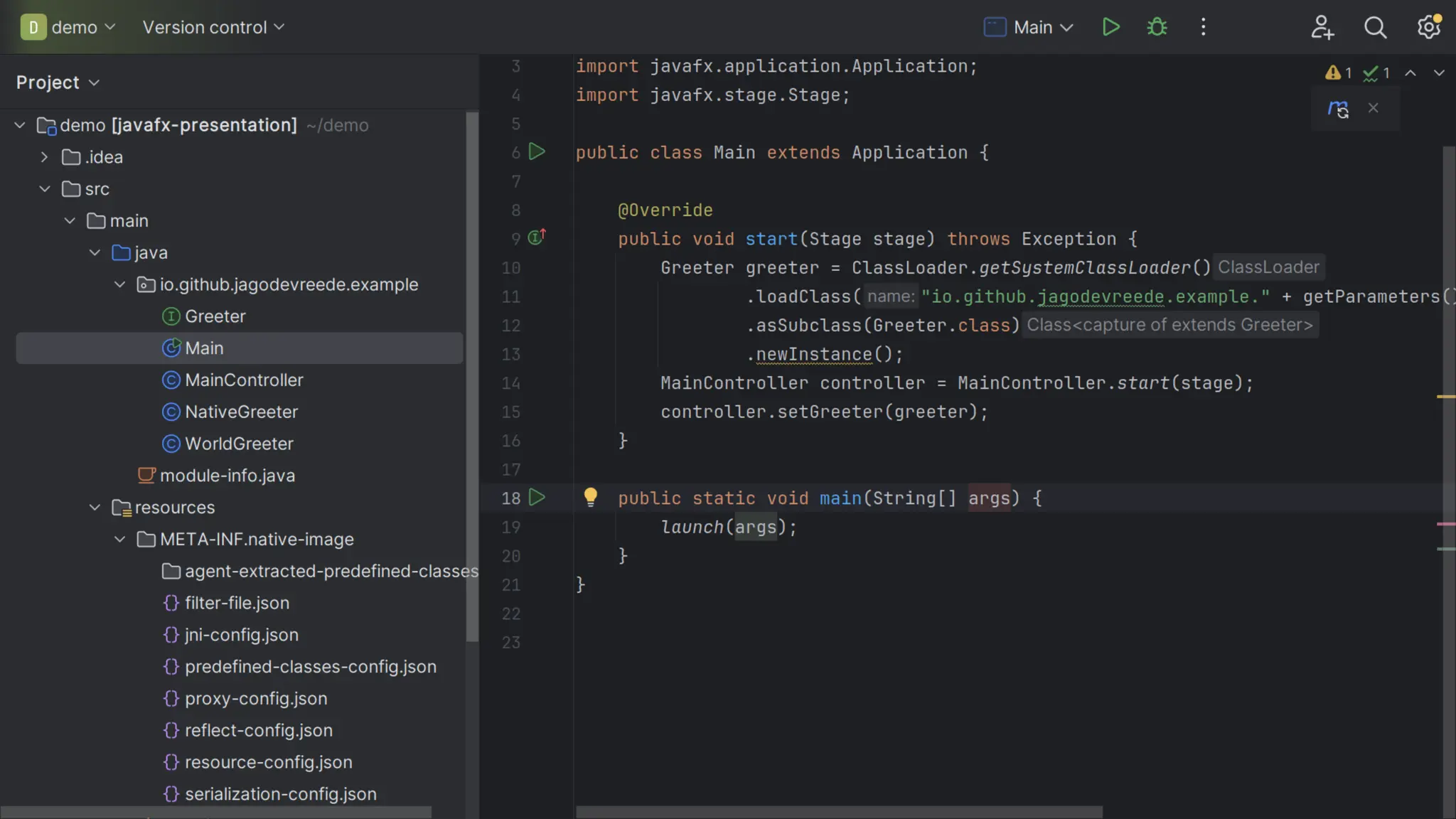
Task: Click the run gutter icon beside main method
Action: click(x=537, y=498)
